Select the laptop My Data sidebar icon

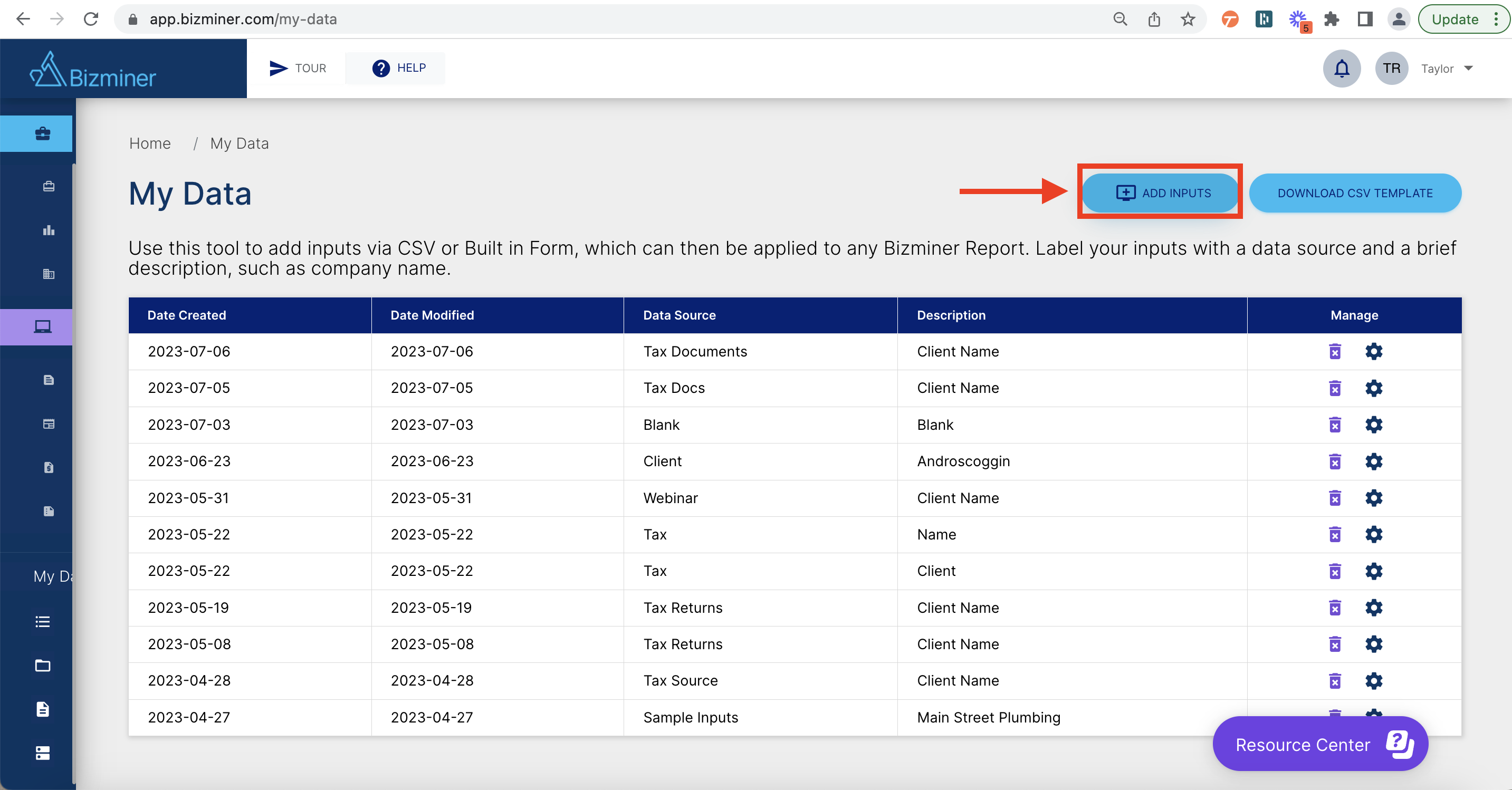(42, 327)
